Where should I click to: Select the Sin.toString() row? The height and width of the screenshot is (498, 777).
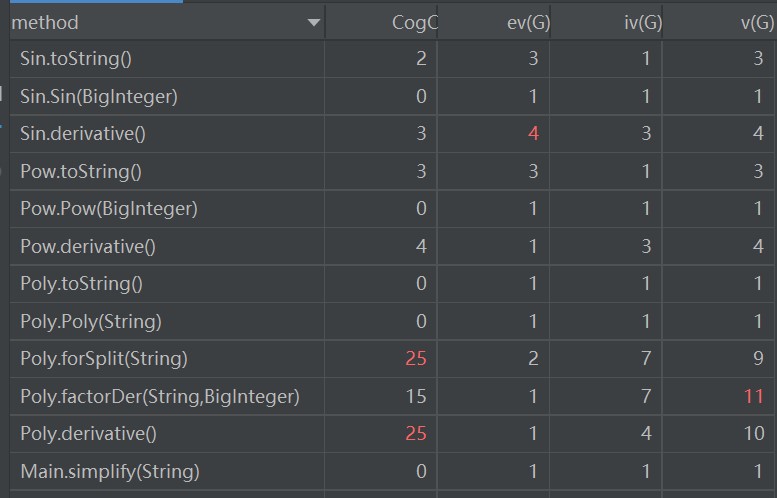[x=76, y=59]
